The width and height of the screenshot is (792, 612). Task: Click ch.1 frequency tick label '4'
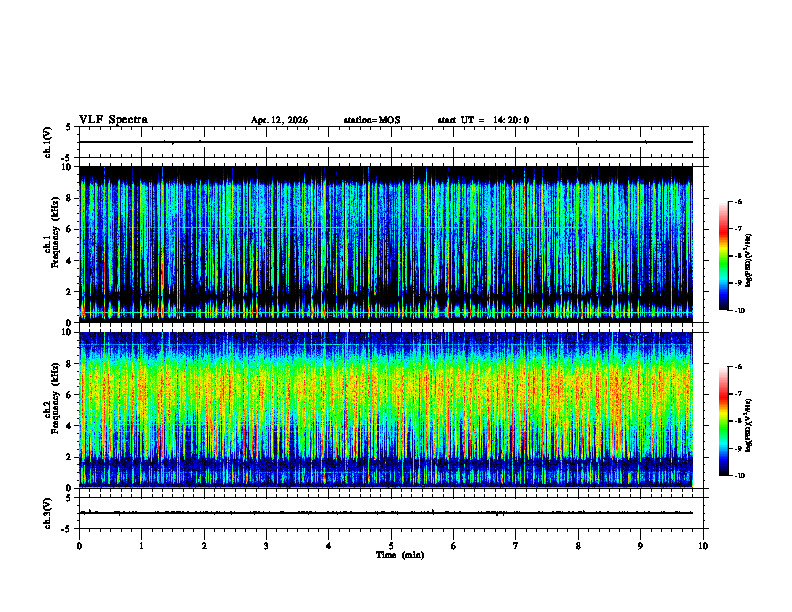tap(70, 261)
